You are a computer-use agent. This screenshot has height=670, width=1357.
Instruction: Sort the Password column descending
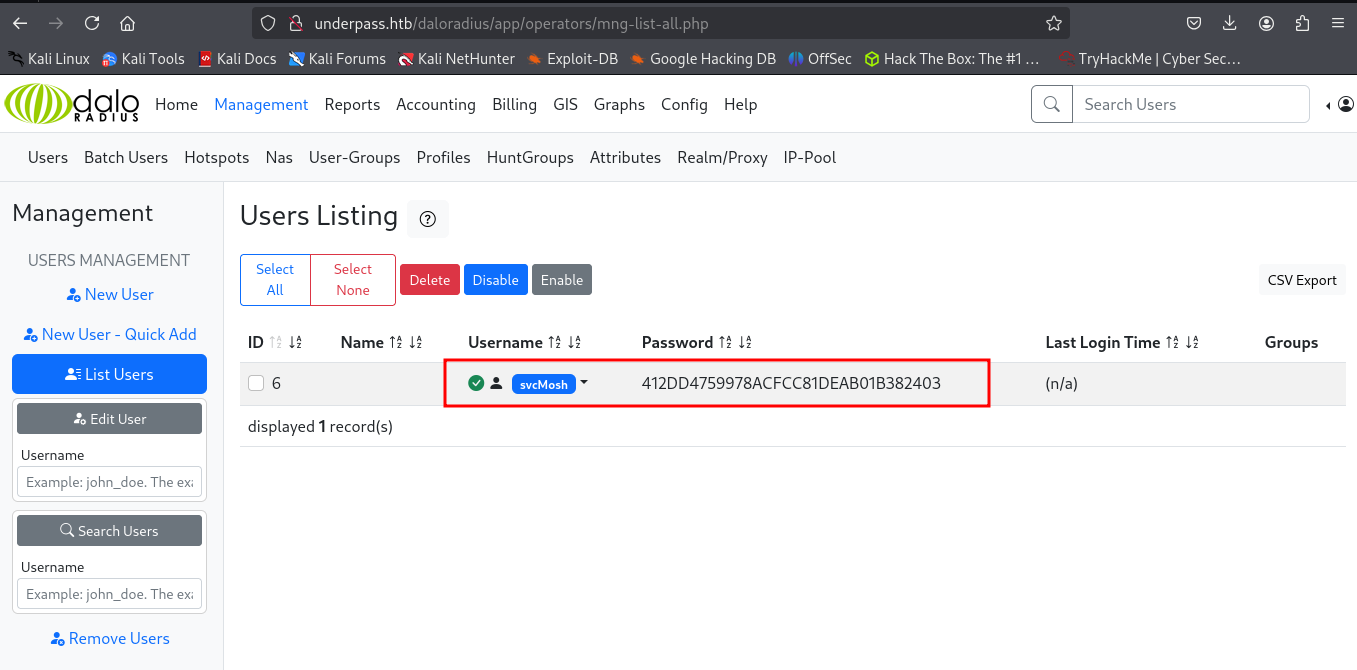744,343
